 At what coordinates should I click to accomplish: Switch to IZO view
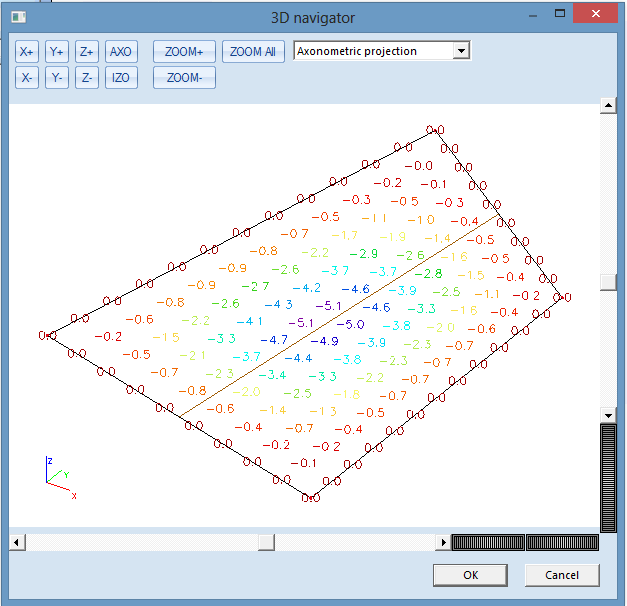coord(120,78)
